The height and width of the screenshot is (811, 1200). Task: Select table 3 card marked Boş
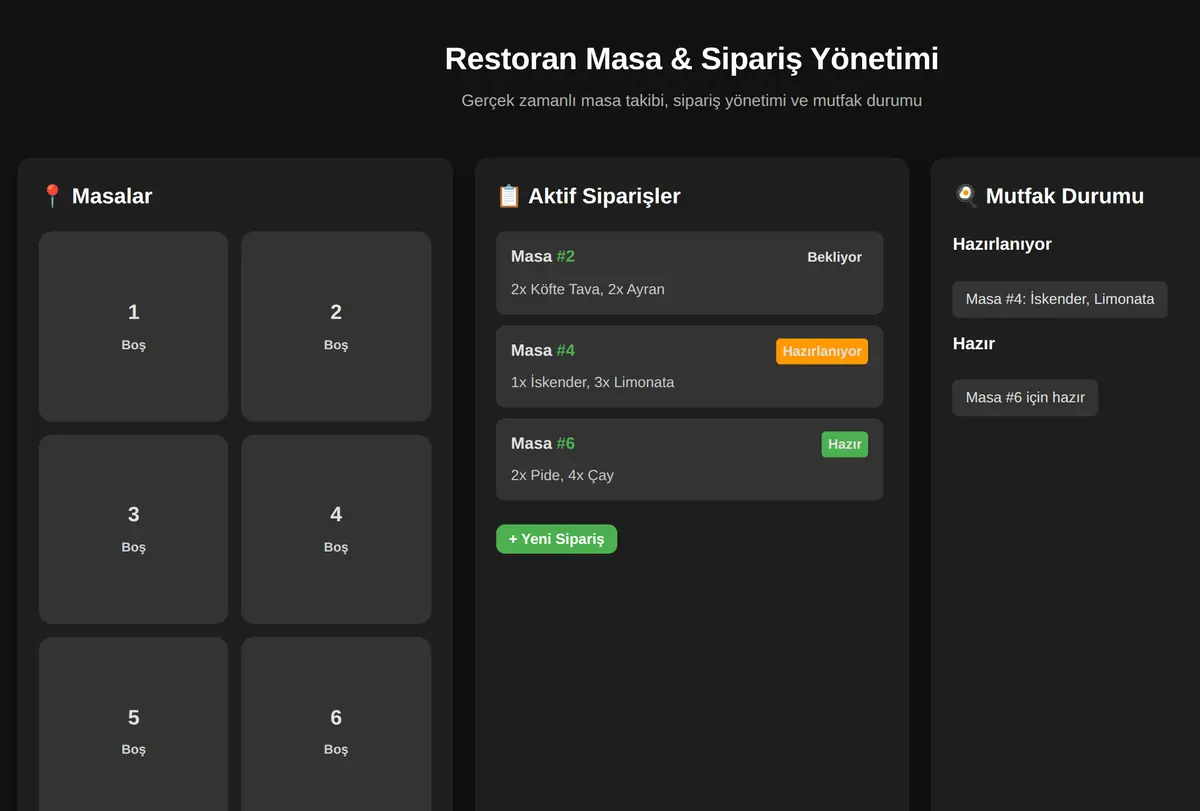pyautogui.click(x=133, y=529)
